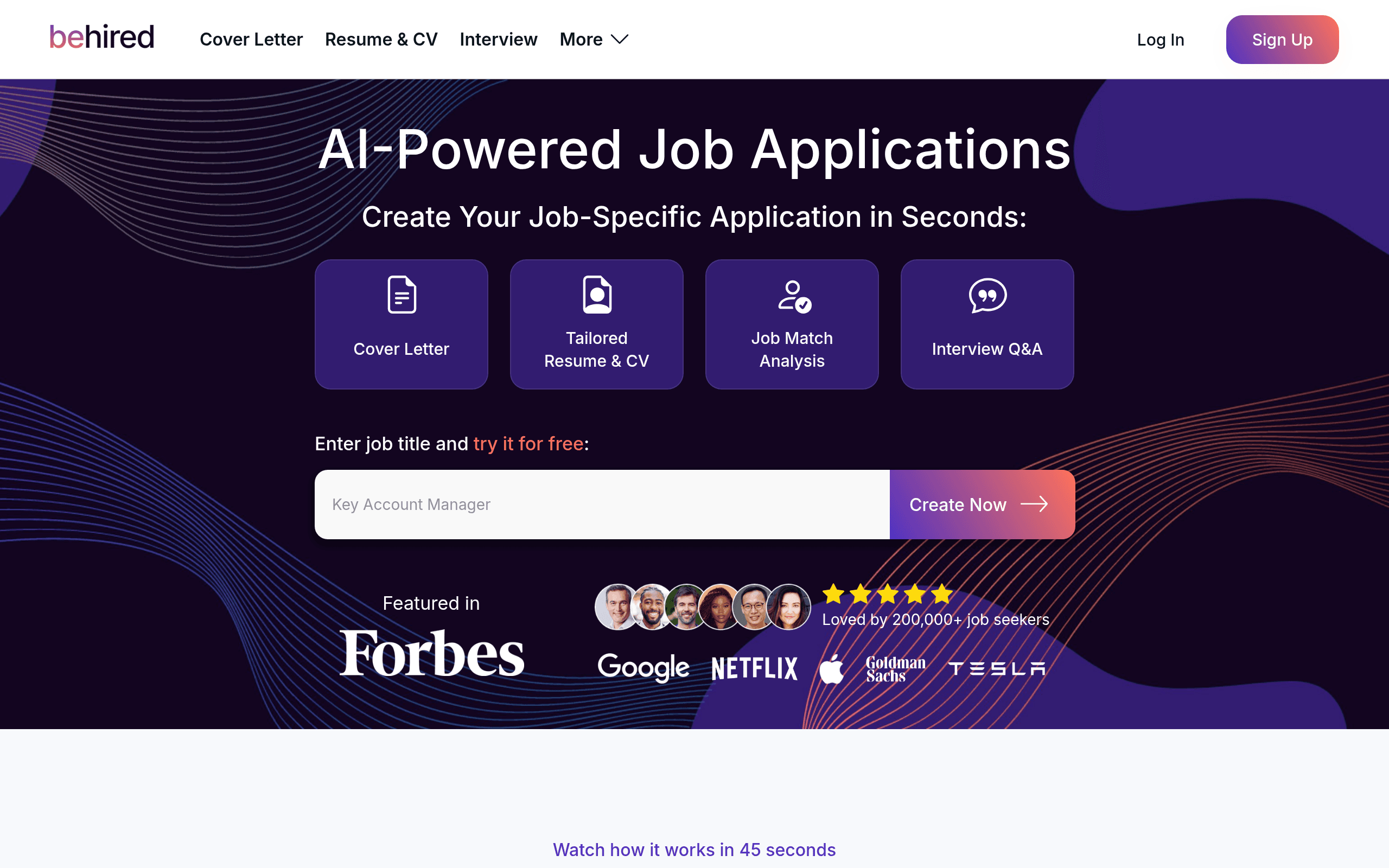Click the 'AI-Powered Job Applications' headline
The height and width of the screenshot is (868, 1389).
[x=694, y=150]
